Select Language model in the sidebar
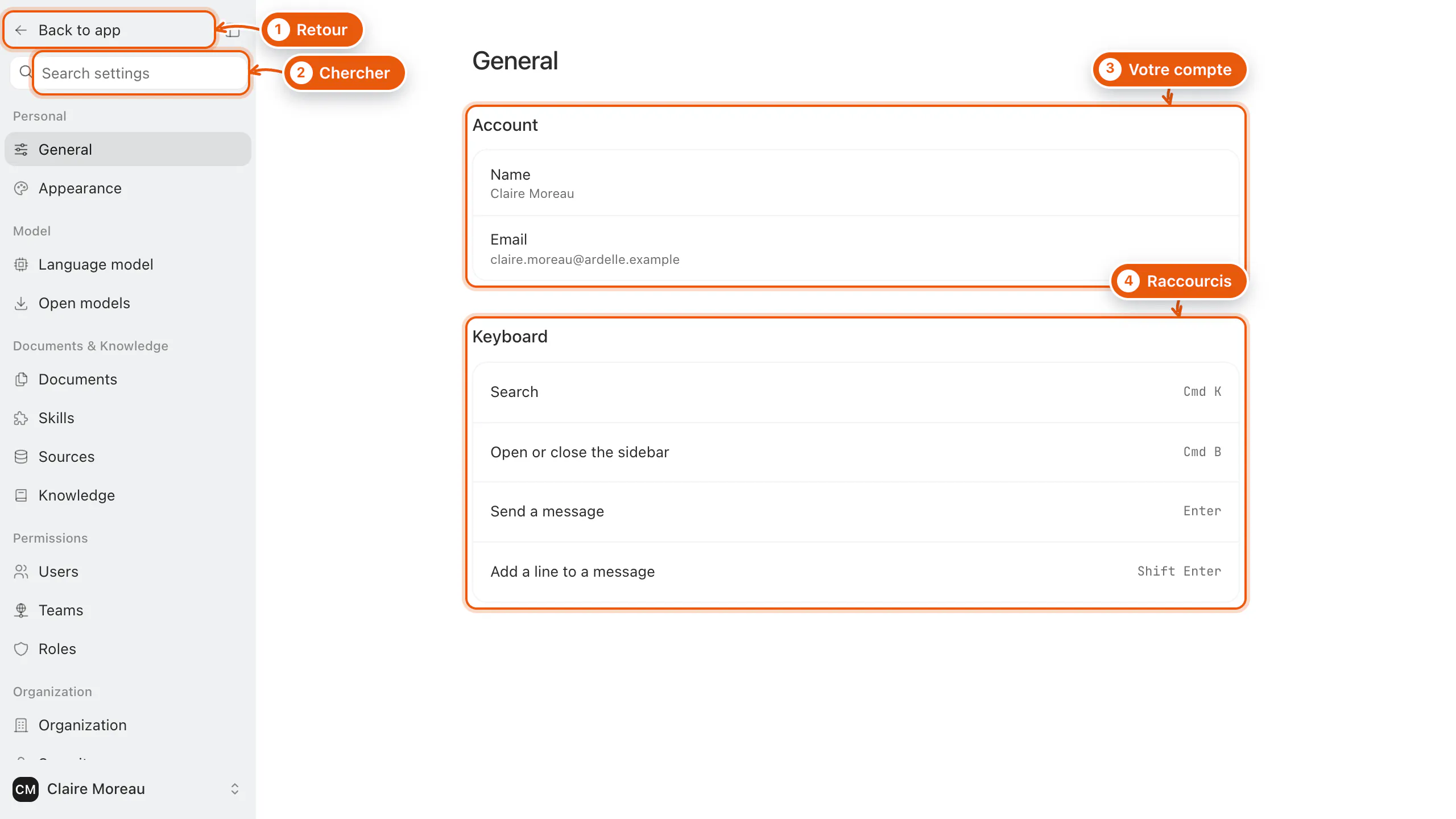The height and width of the screenshot is (819, 1456). tap(128, 264)
